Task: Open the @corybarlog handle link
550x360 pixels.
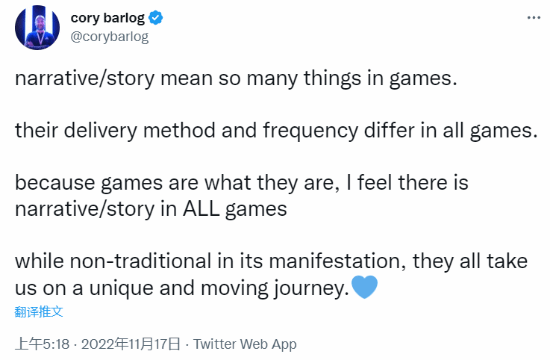Action: click(109, 36)
